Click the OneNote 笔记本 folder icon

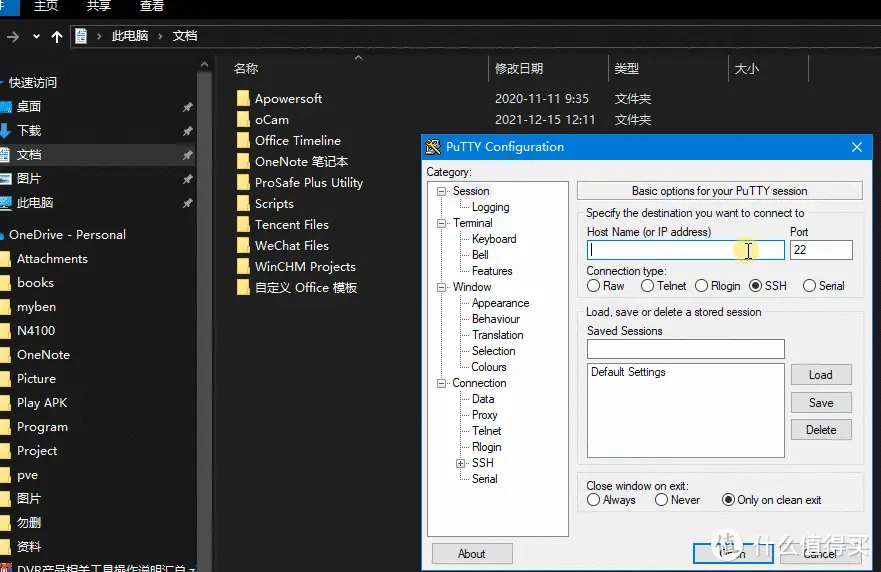tap(243, 161)
